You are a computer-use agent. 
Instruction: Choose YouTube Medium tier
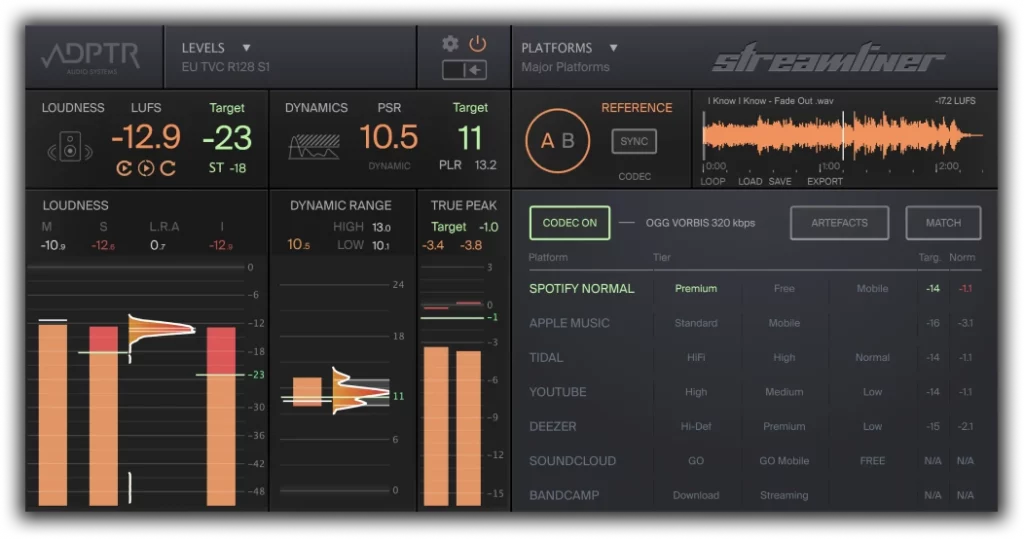[784, 392]
